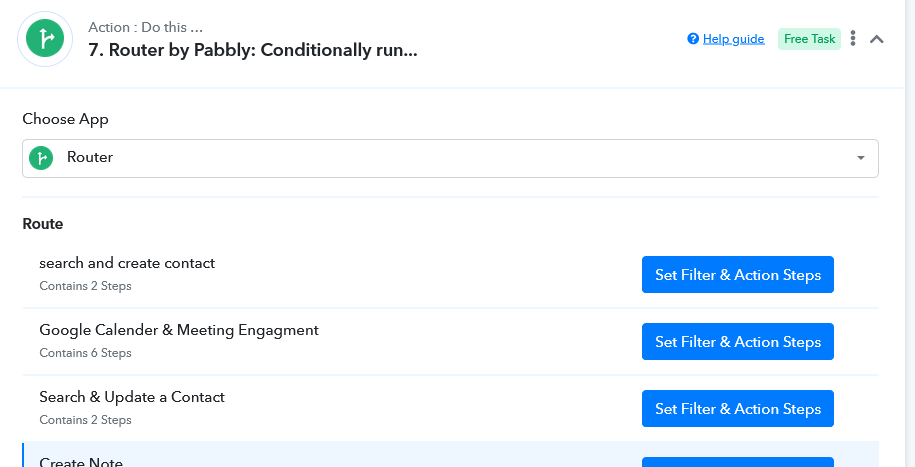Set filter for search and create contact route
The height and width of the screenshot is (467, 915).
(x=738, y=274)
